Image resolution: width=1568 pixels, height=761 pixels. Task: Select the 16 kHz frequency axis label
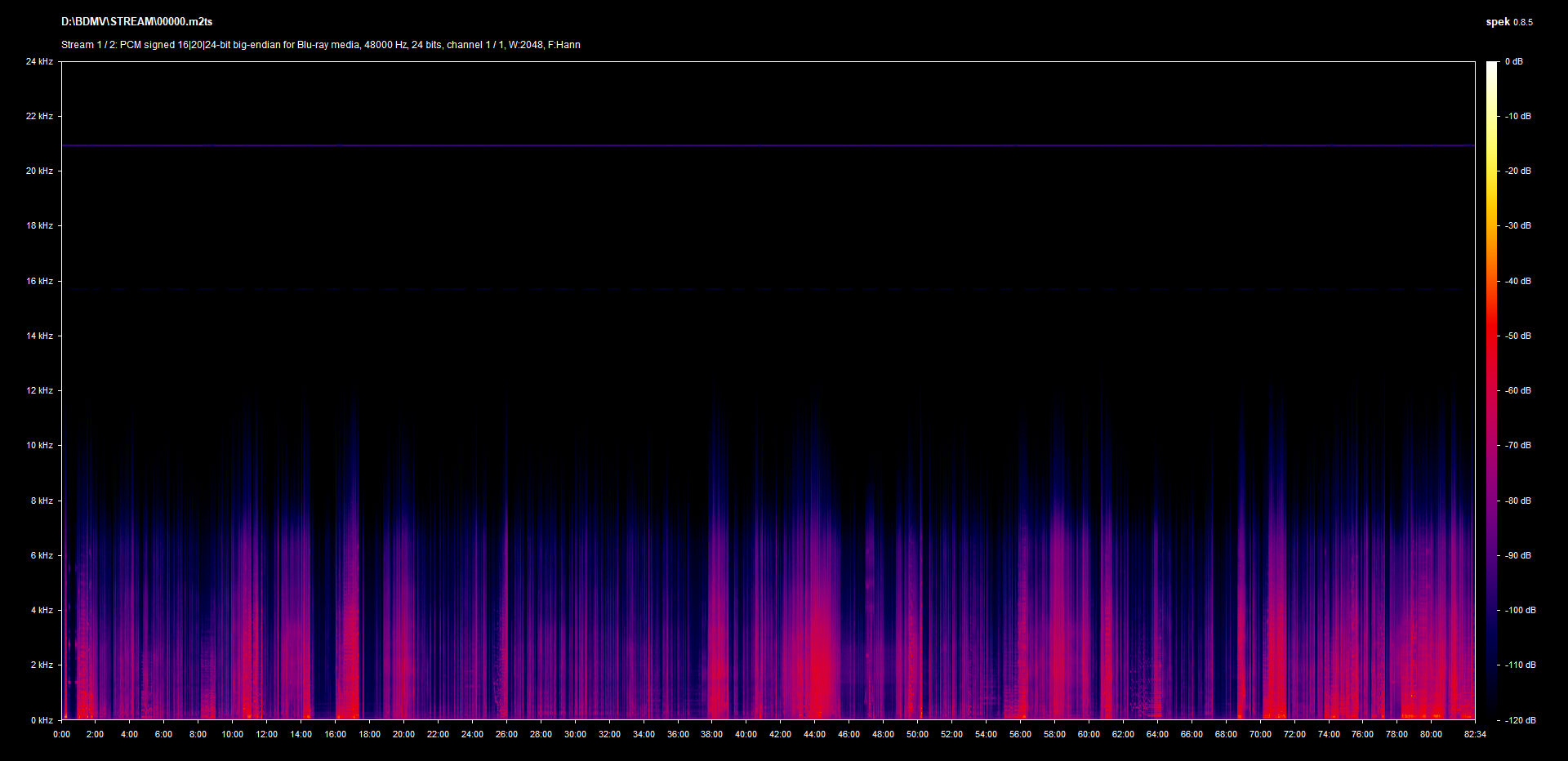click(39, 281)
